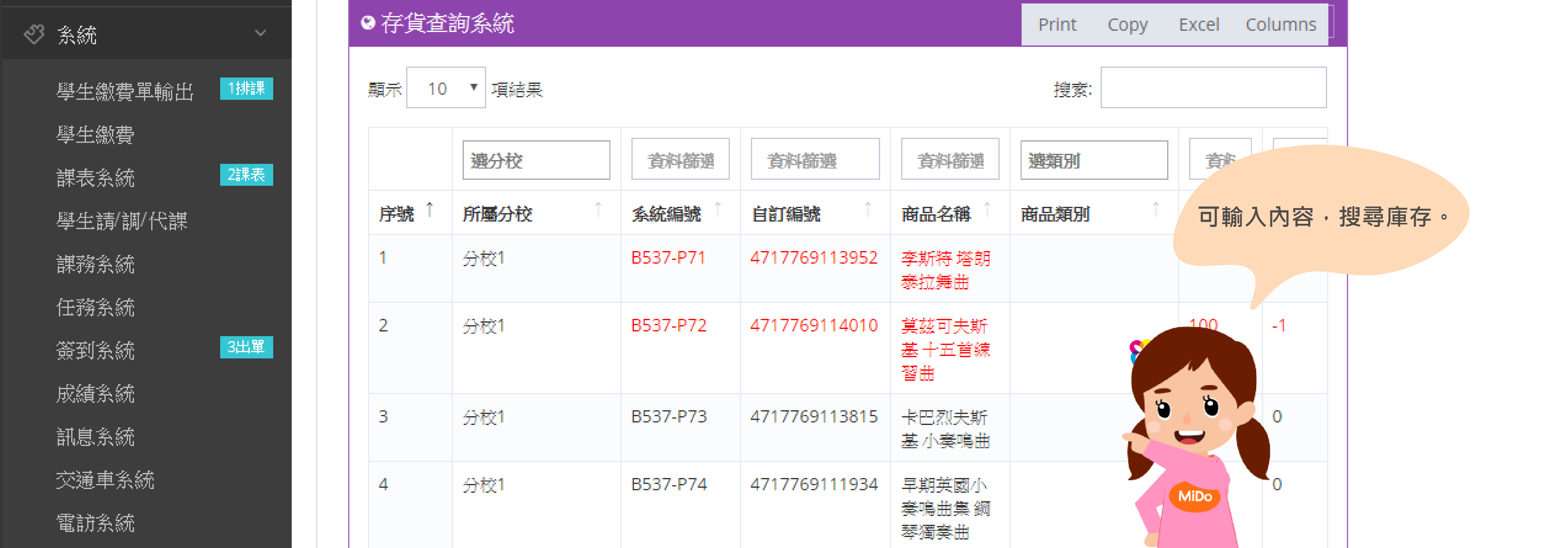Click the sort arrow in 自訂編號 header

[x=867, y=209]
